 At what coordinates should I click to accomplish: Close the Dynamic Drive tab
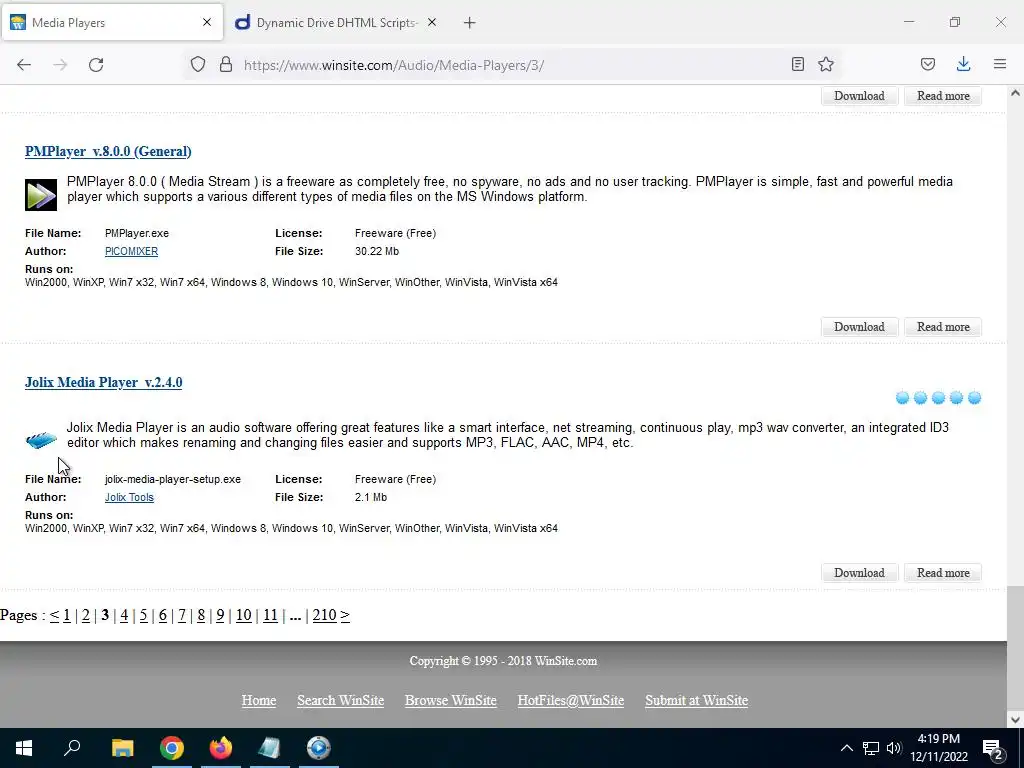pos(432,22)
